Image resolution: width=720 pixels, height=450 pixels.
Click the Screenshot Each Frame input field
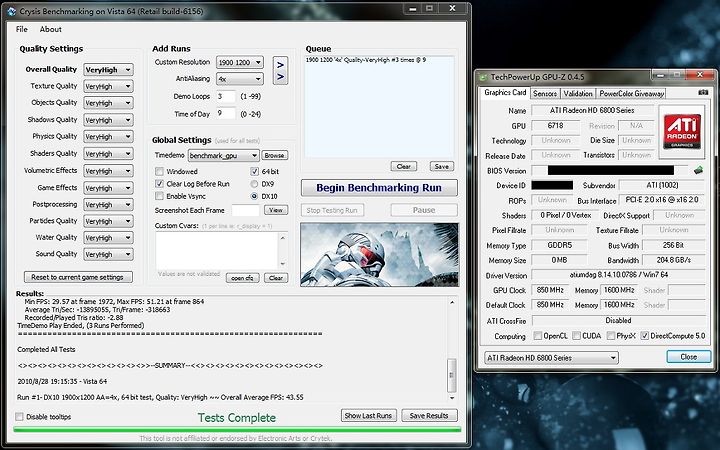246,210
